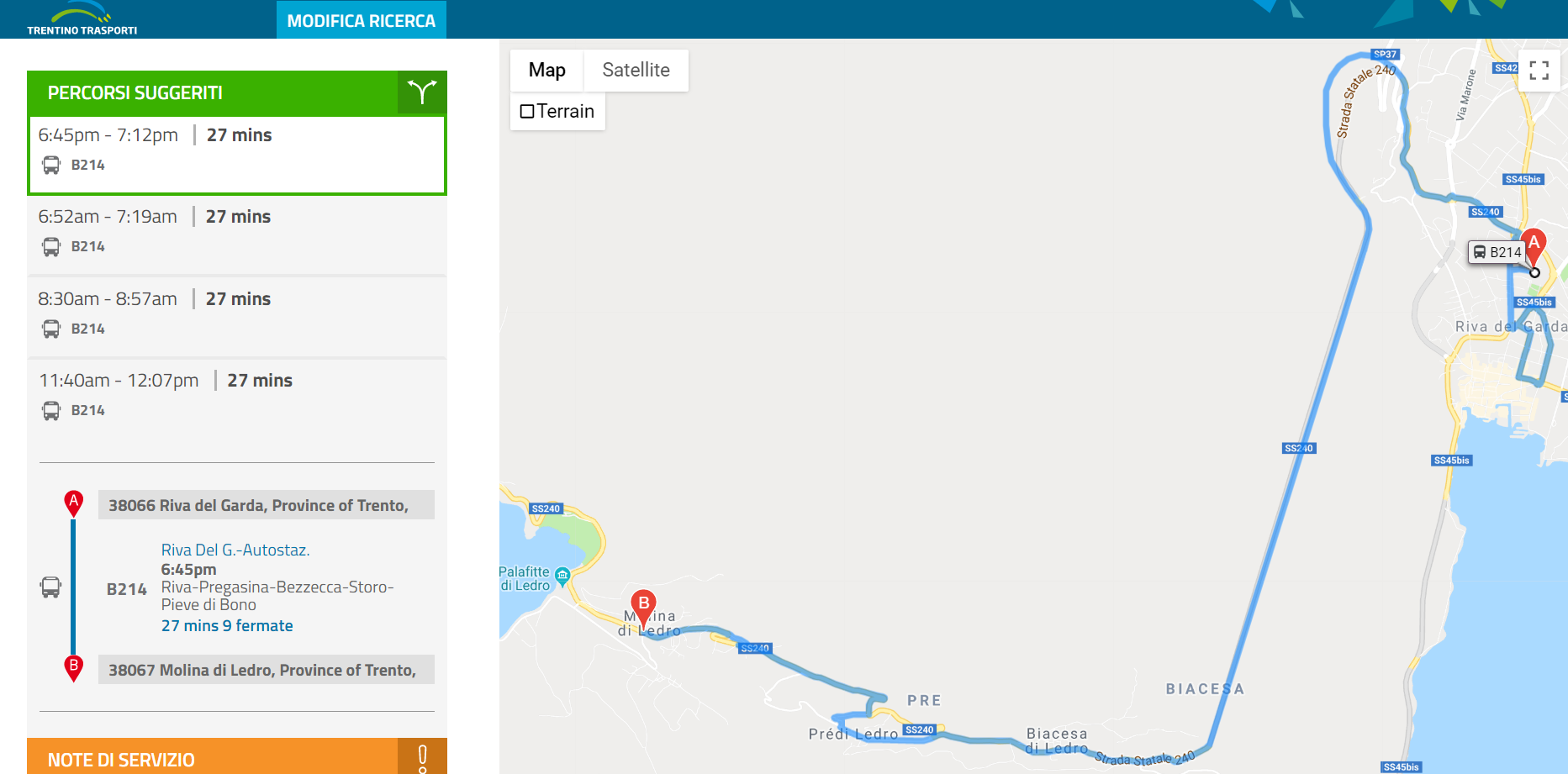Toggle fullscreen map view
This screenshot has height=774, width=1568.
point(1539,71)
